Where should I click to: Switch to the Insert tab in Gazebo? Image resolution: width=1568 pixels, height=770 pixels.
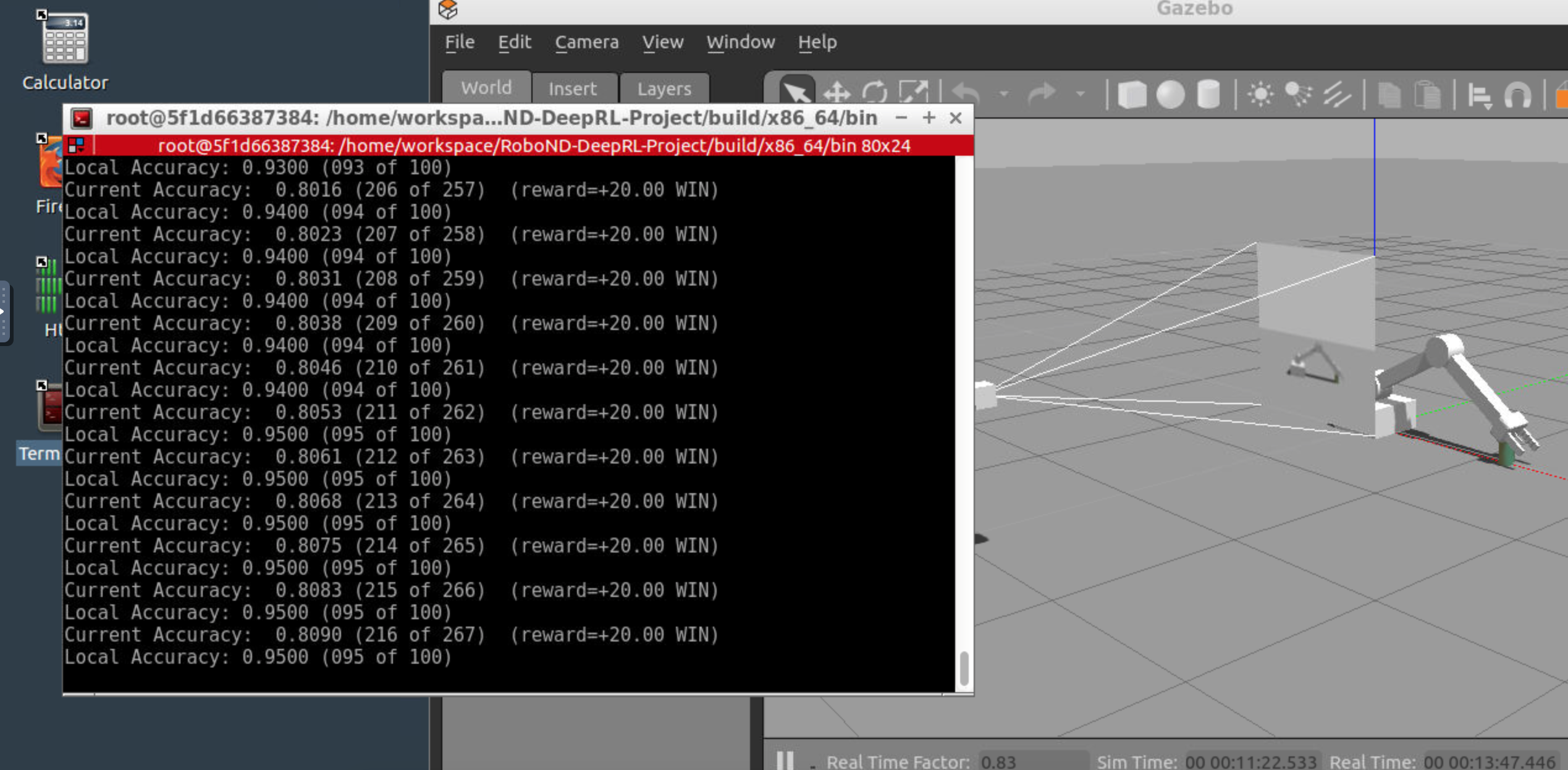point(572,88)
